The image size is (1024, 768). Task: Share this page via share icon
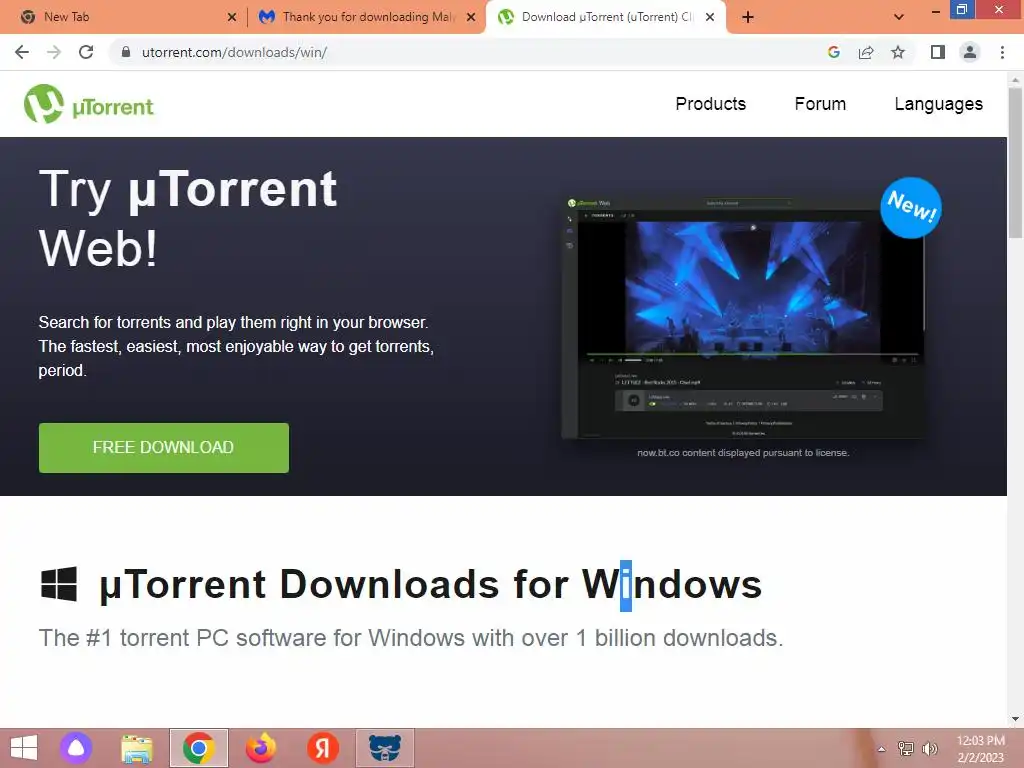[866, 52]
